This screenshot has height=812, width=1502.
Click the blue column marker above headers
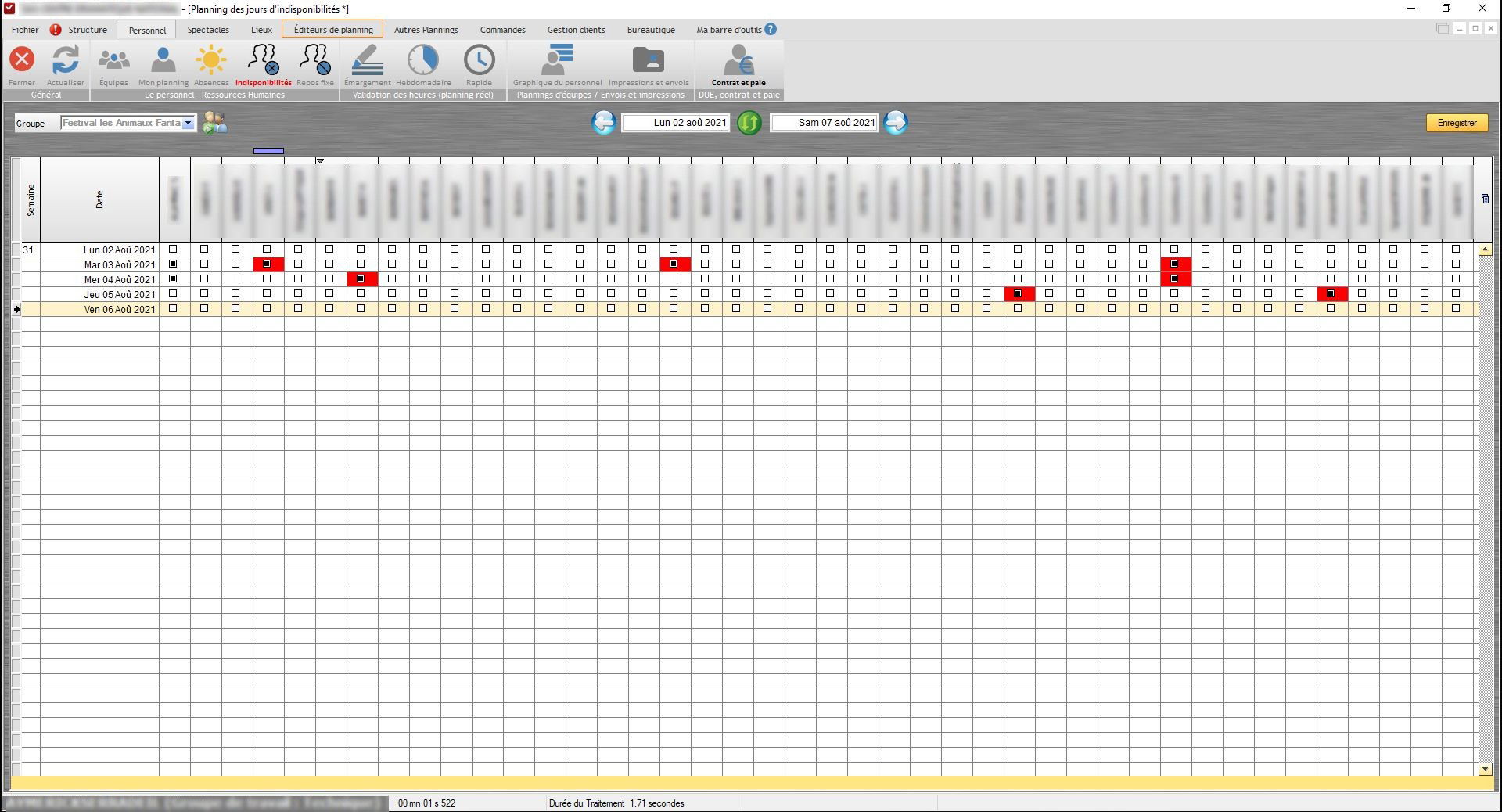tap(268, 151)
